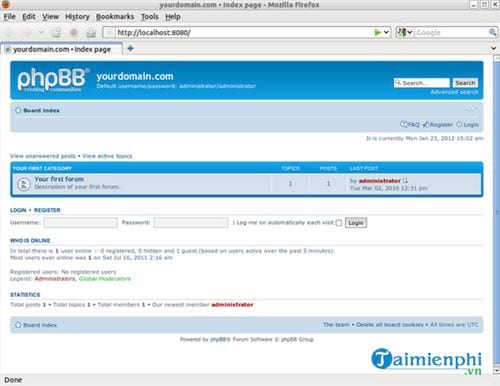Click the favicon on the yourdomain.com tab
Image resolution: width=500 pixels, height=386 pixels.
coord(8,50)
